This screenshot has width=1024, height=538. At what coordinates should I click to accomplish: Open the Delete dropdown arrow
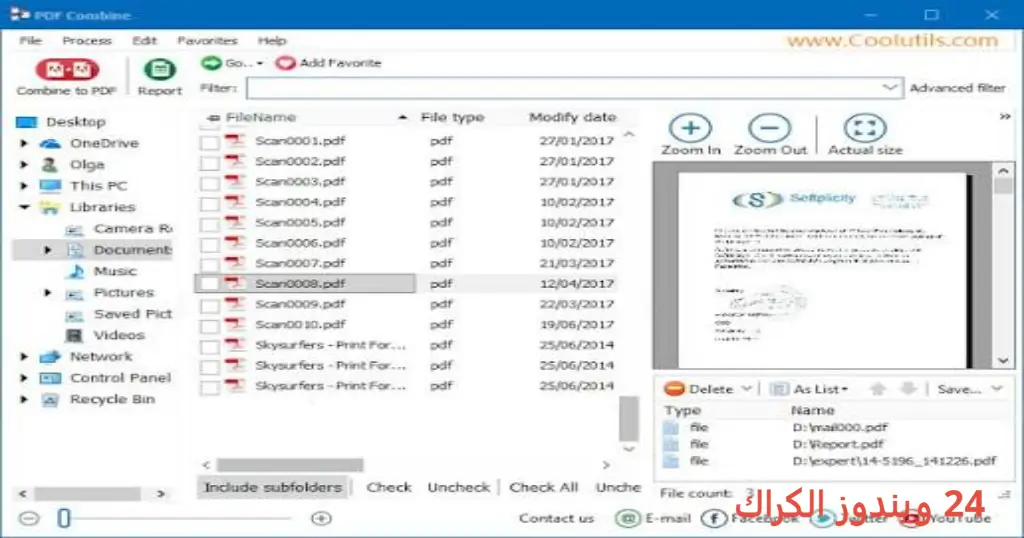click(746, 389)
